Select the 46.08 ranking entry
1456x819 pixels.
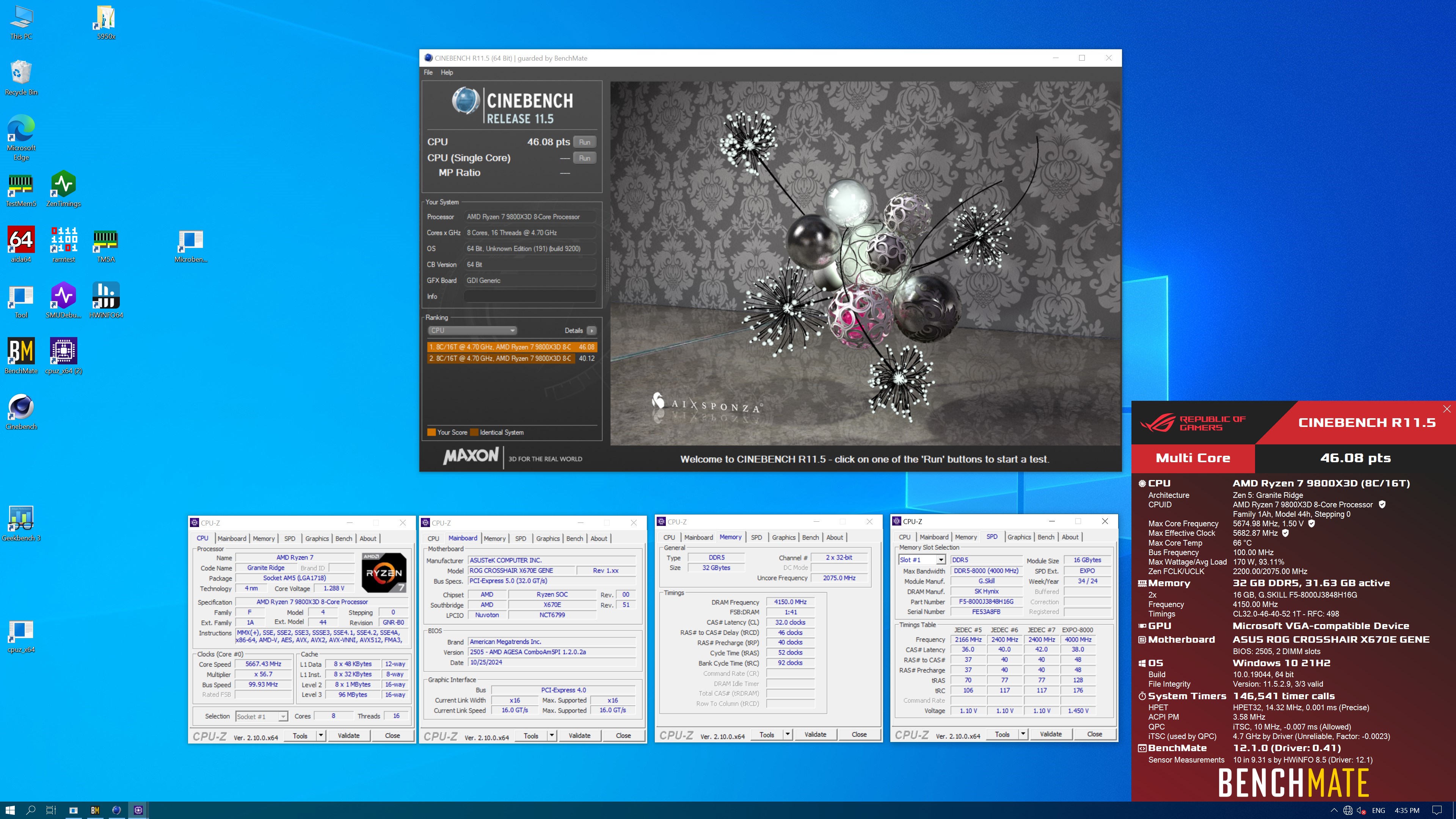(511, 347)
